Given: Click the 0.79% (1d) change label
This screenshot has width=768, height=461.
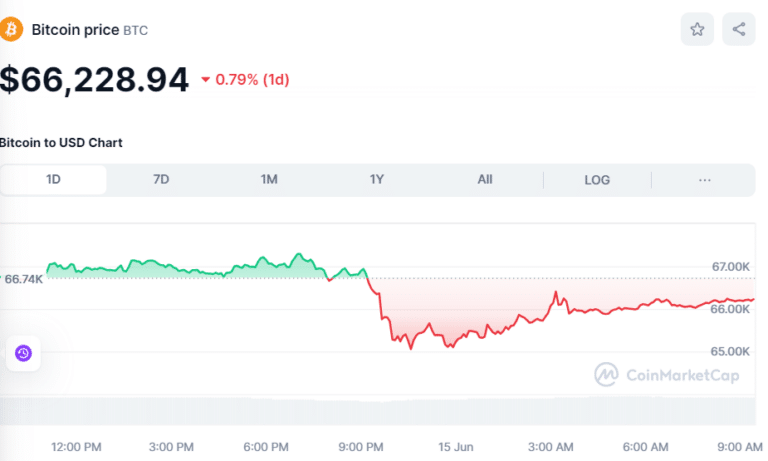Looking at the screenshot, I should click(252, 80).
